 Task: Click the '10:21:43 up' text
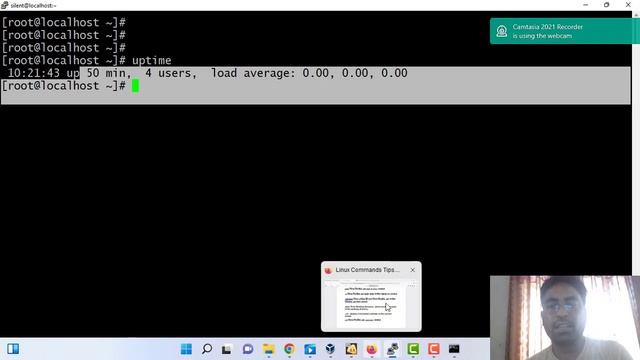coord(43,73)
